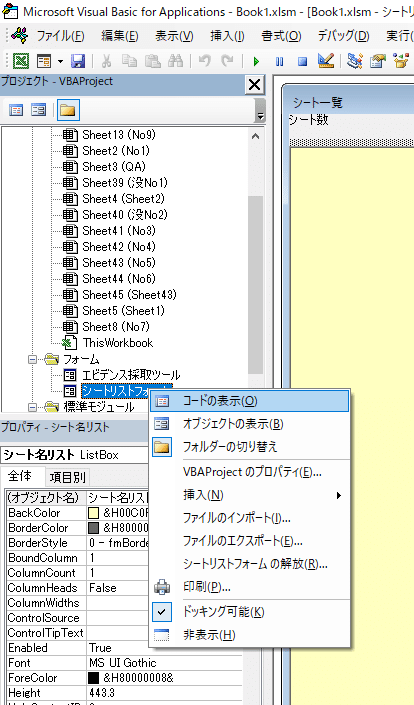Click the Undo arrow icon
This screenshot has width=414, height=705.
click(205, 61)
